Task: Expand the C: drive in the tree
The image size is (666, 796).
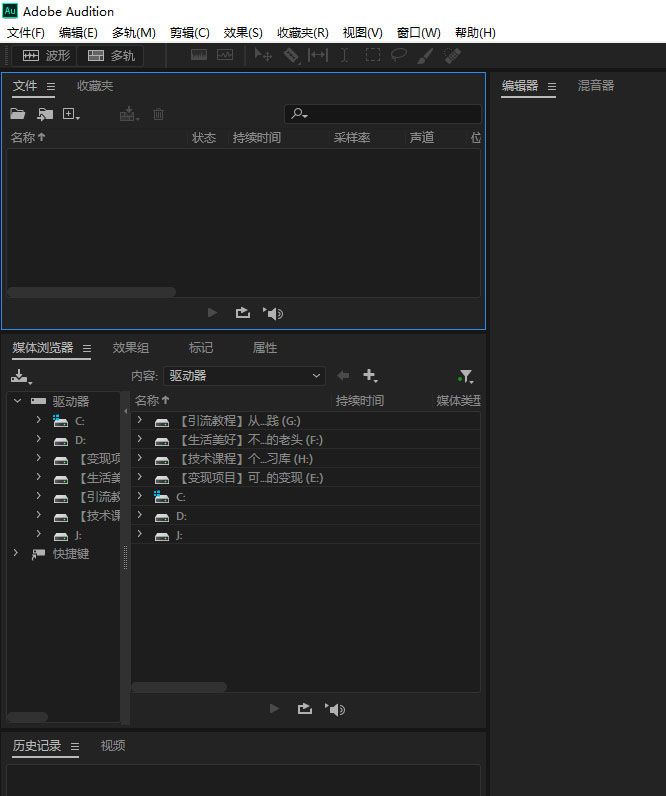Action: [x=38, y=420]
